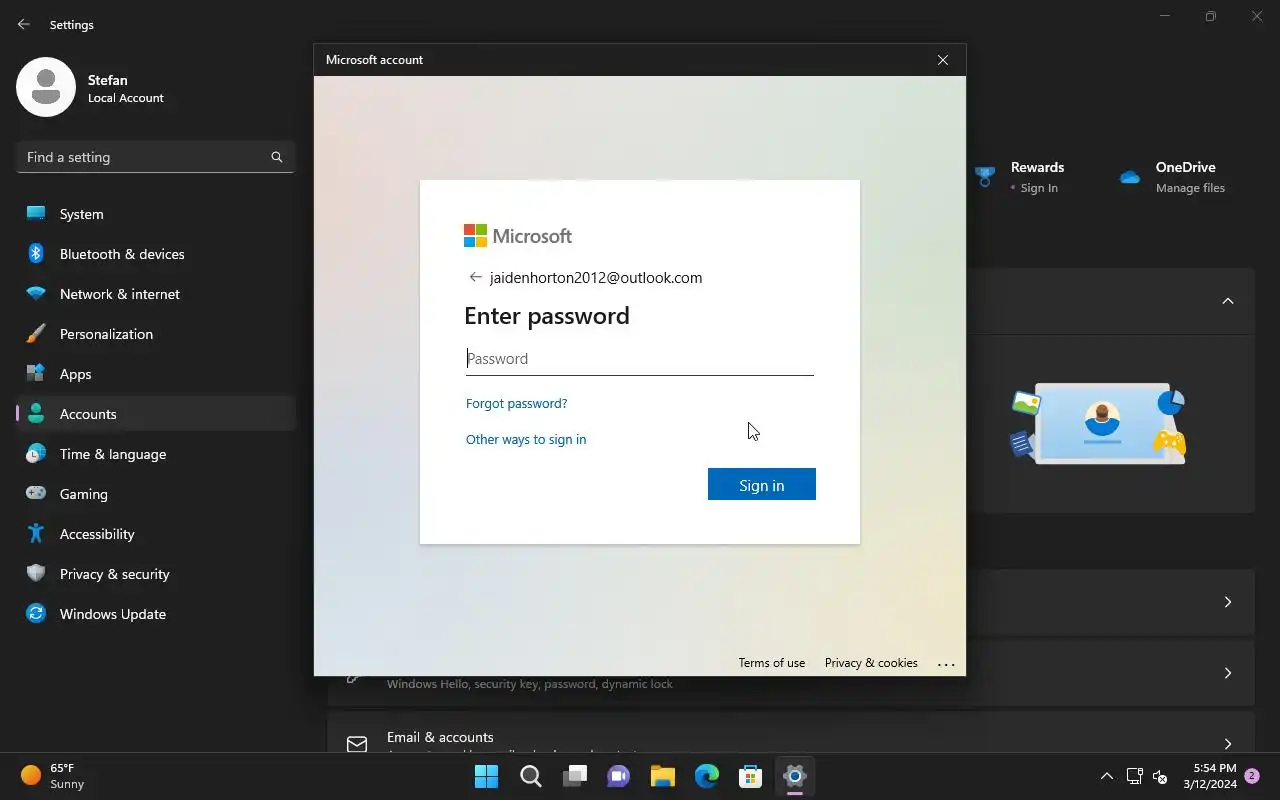Click the Network wifi icon in sidebar

point(36,294)
